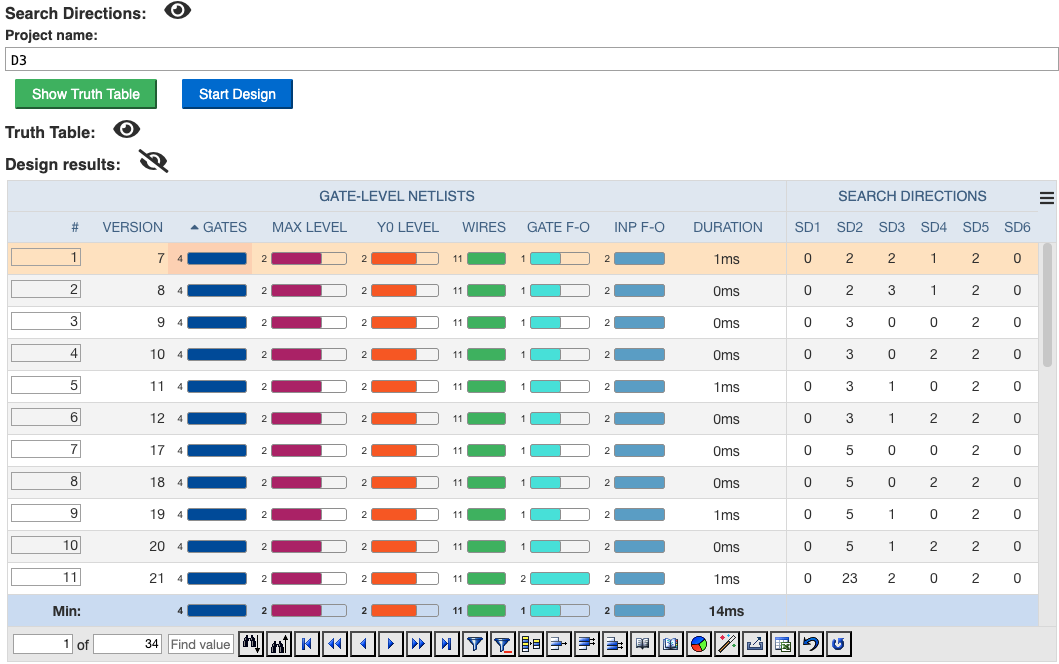
Task: Click the large blue open book icon
Action: pyautogui.click(x=671, y=644)
